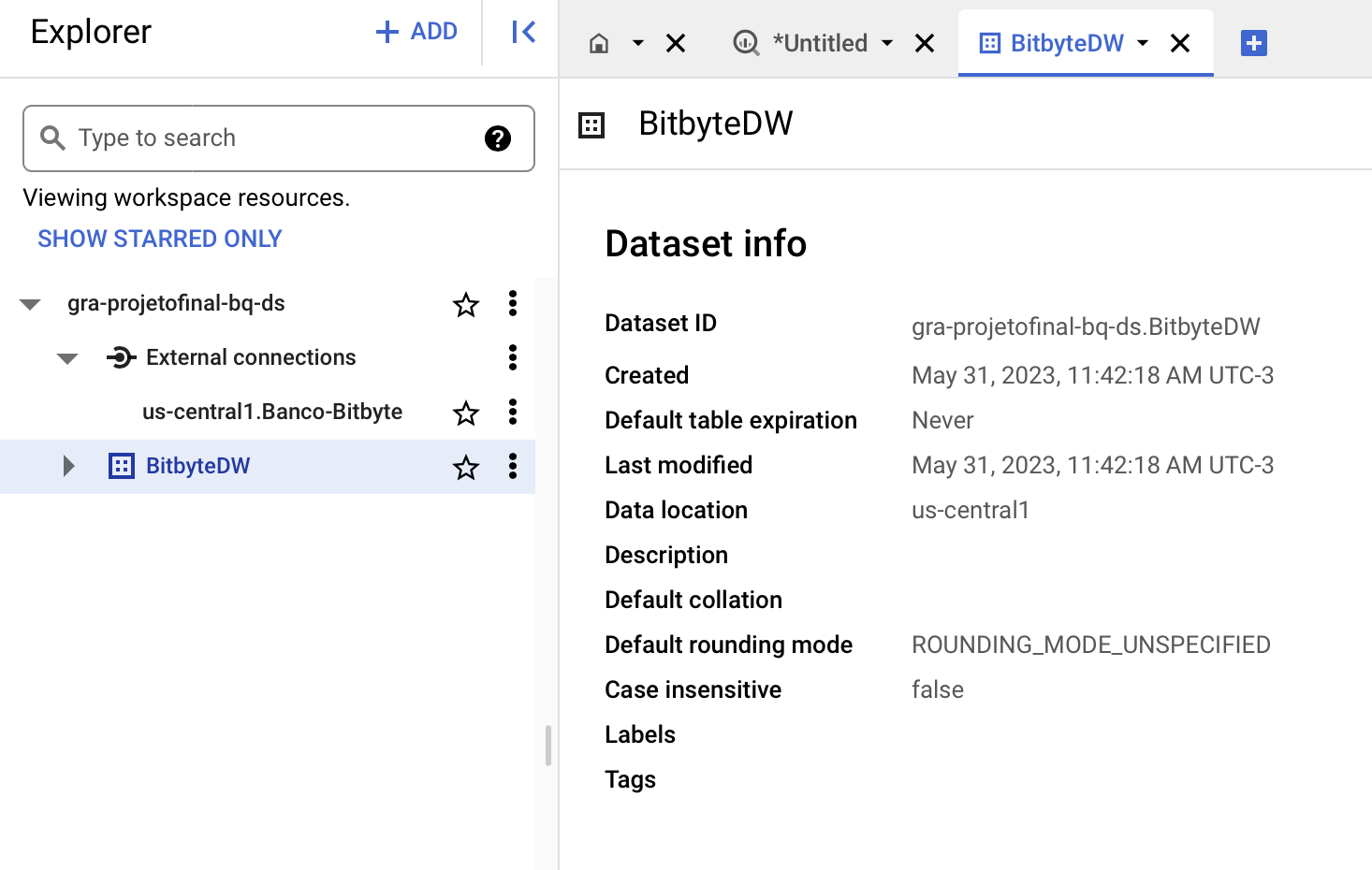Star the BitbyteDW dataset
Screen dimensions: 1372x870
[x=466, y=467]
